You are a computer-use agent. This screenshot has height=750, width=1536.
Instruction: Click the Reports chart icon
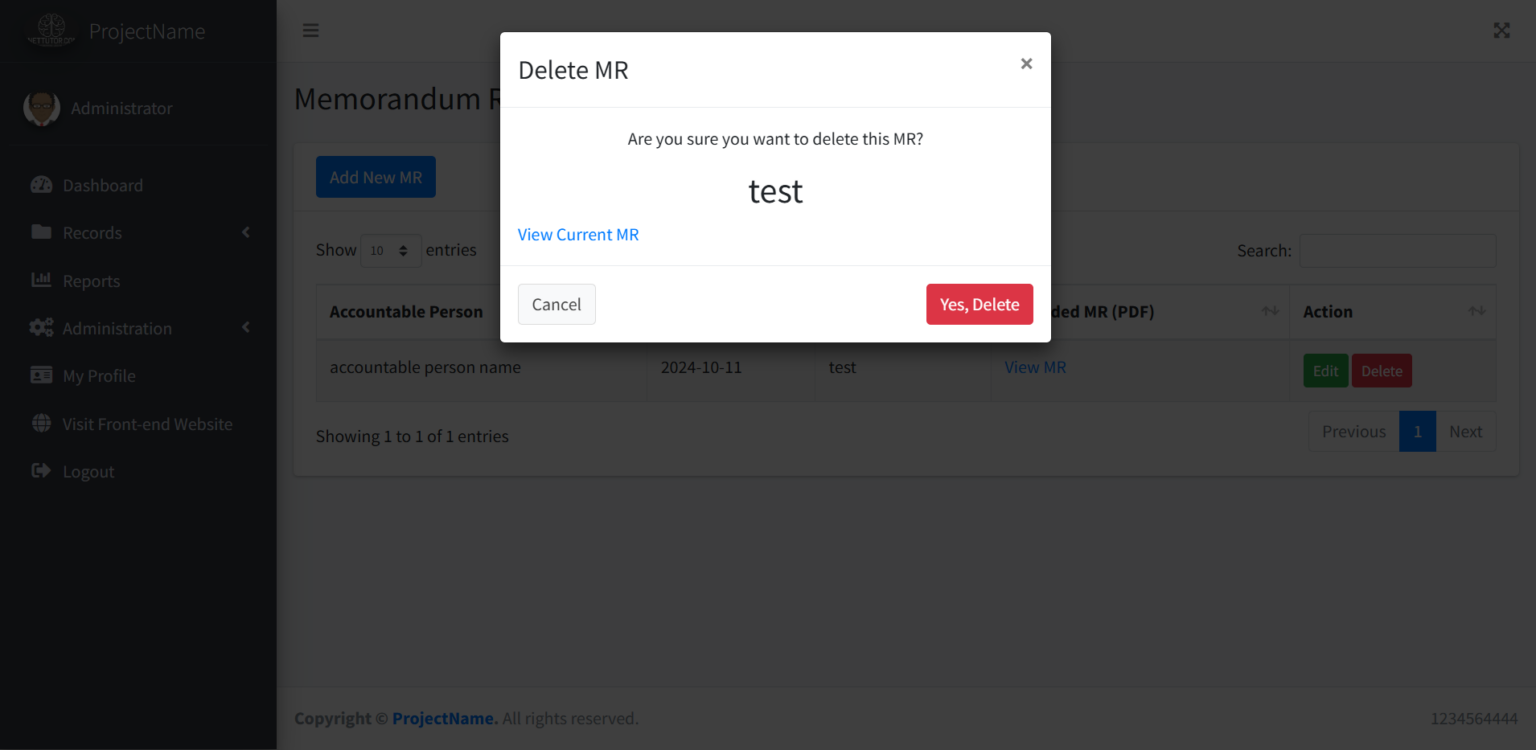41,280
